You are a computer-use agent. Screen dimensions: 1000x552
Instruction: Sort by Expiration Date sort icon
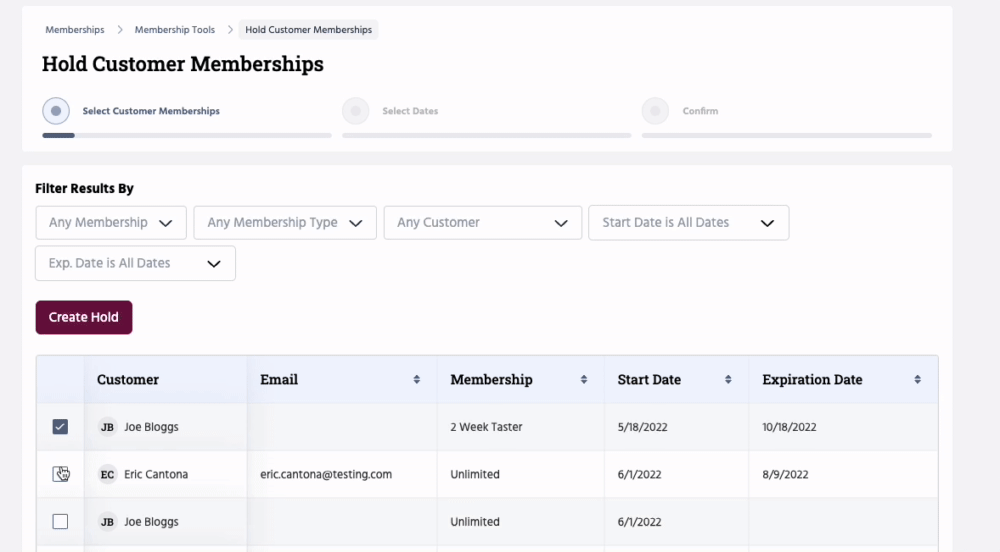point(917,380)
